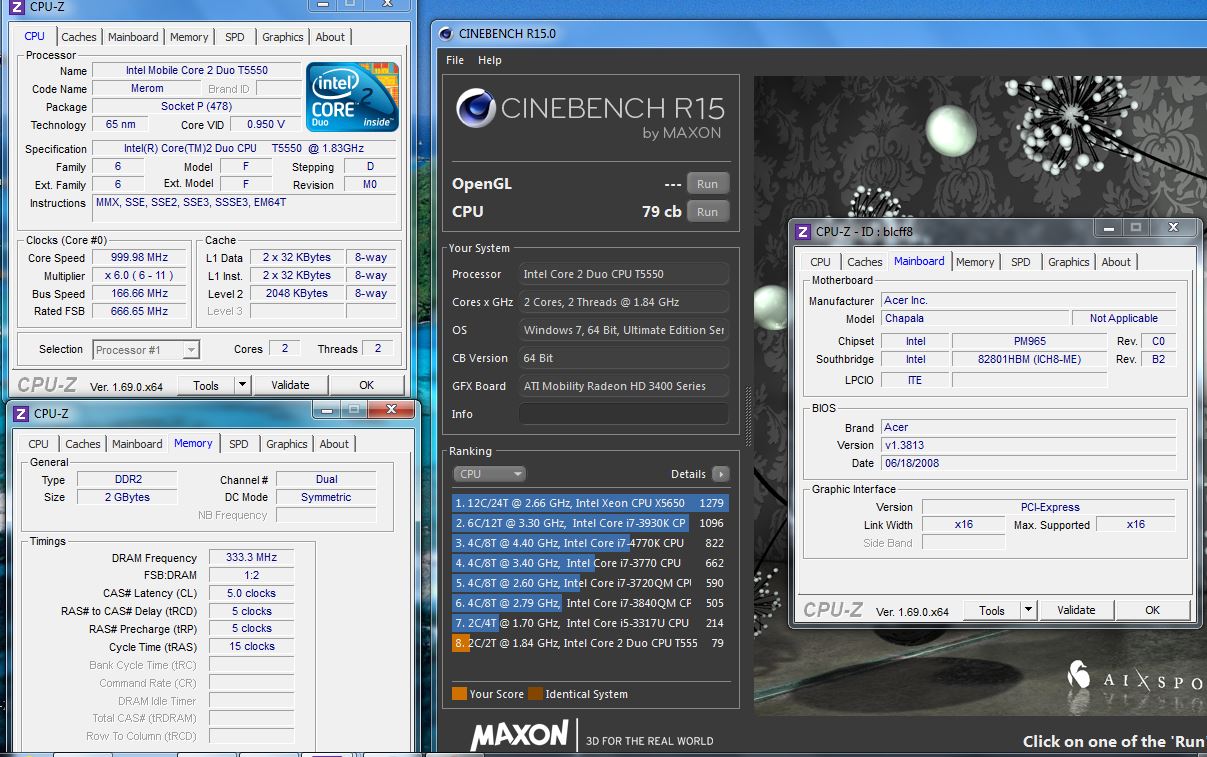Expand Tools dropdown arrow in CPU-Z blcff8 window
This screenshot has width=1207, height=757.
coord(1029,610)
